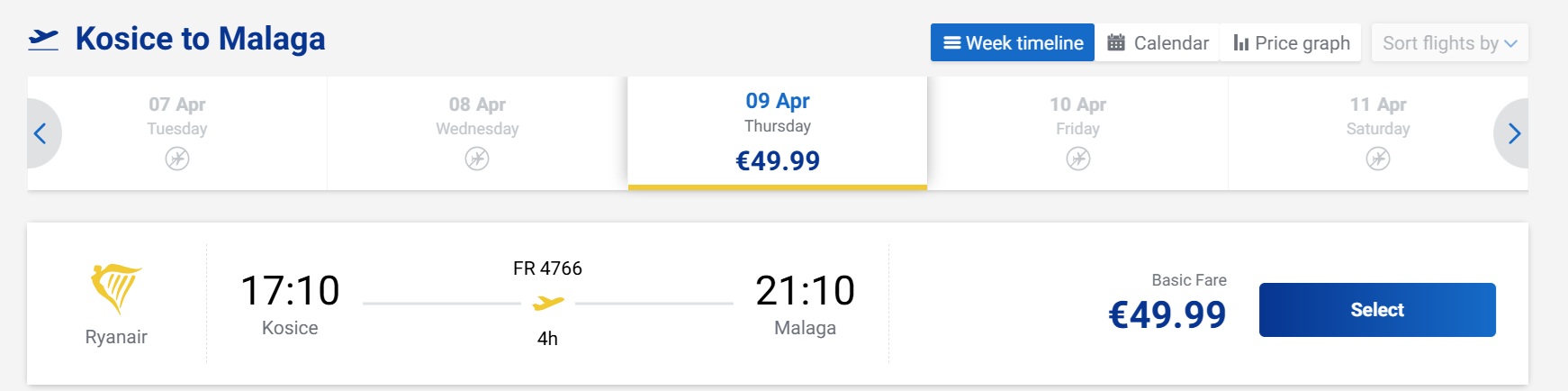Click the yellow plane icon under FR 4766
This screenshot has width=1568, height=391.
[547, 304]
